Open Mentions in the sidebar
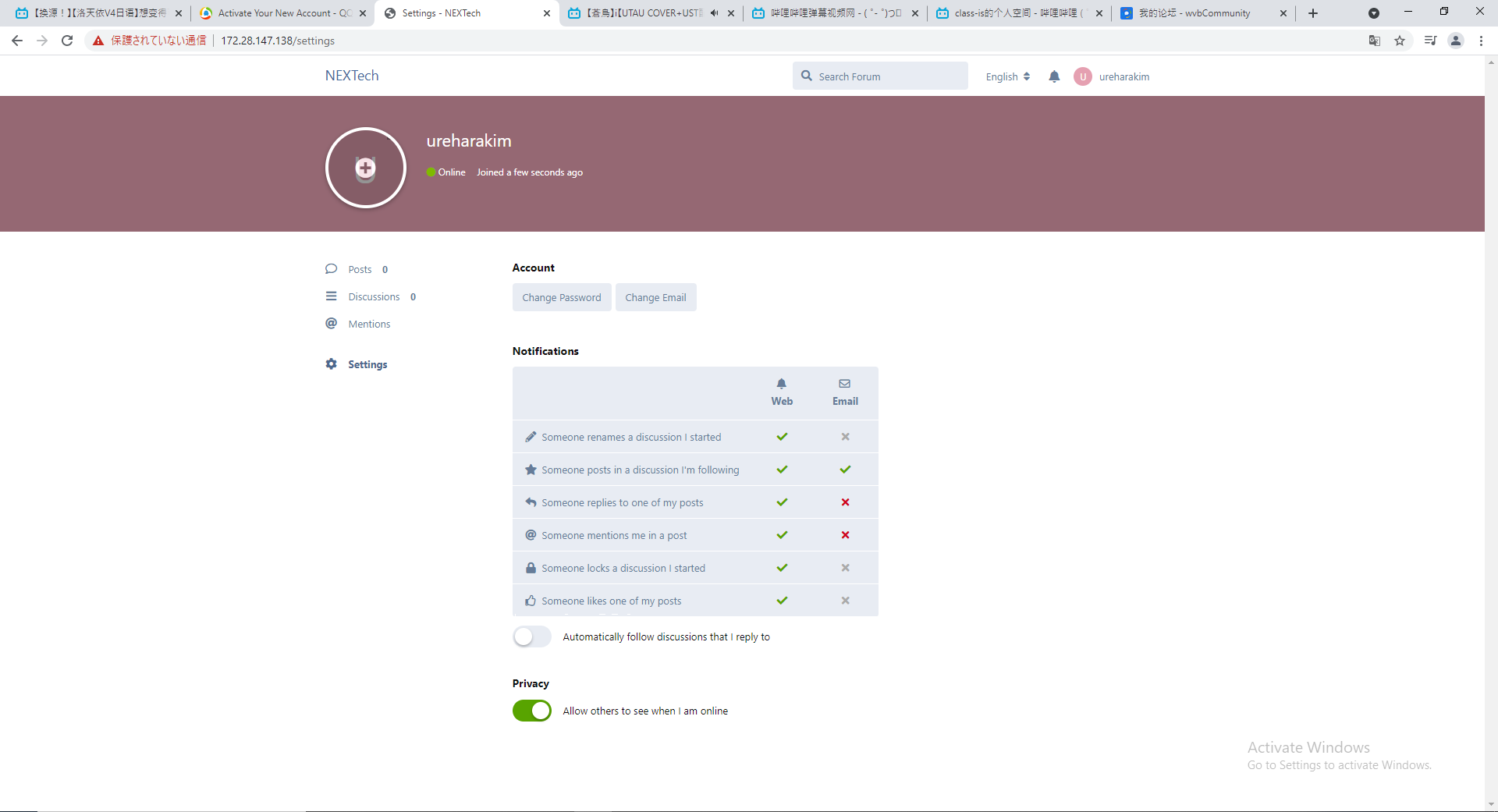Image resolution: width=1498 pixels, height=812 pixels. 369,324
